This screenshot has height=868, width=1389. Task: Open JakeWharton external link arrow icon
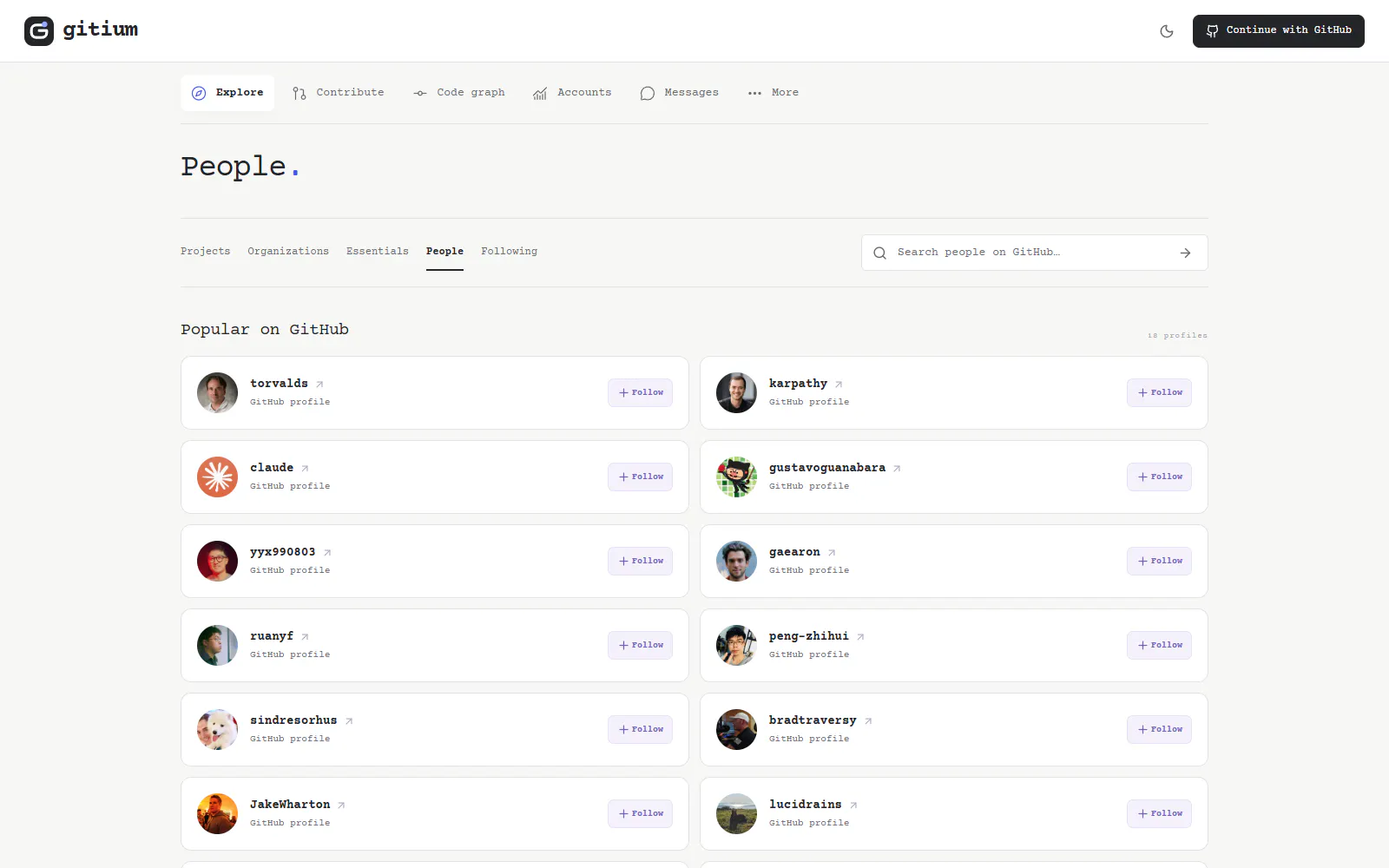tap(341, 806)
